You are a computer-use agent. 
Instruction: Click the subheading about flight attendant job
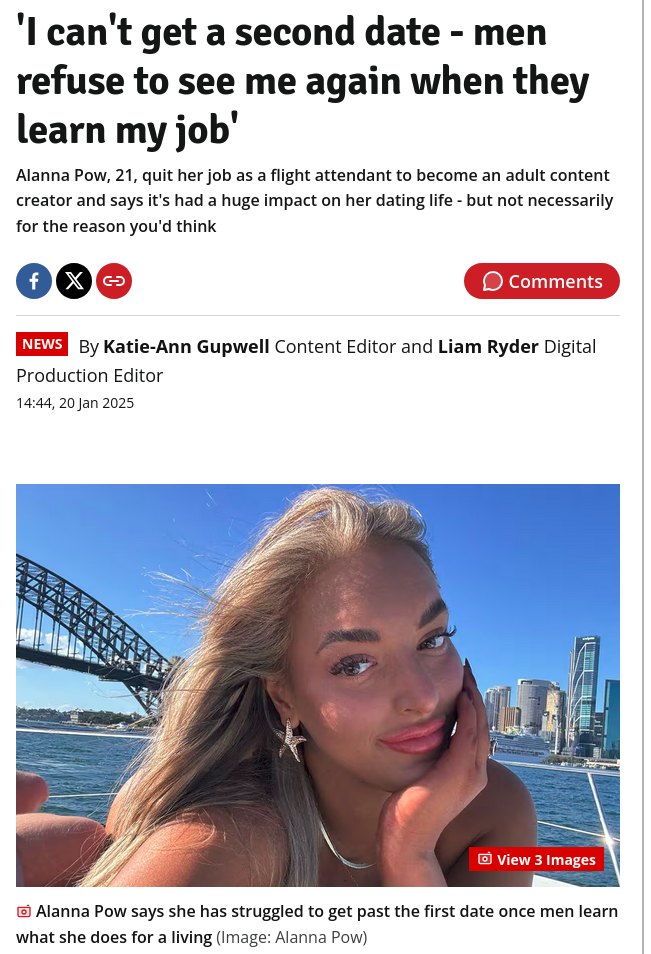(x=315, y=201)
